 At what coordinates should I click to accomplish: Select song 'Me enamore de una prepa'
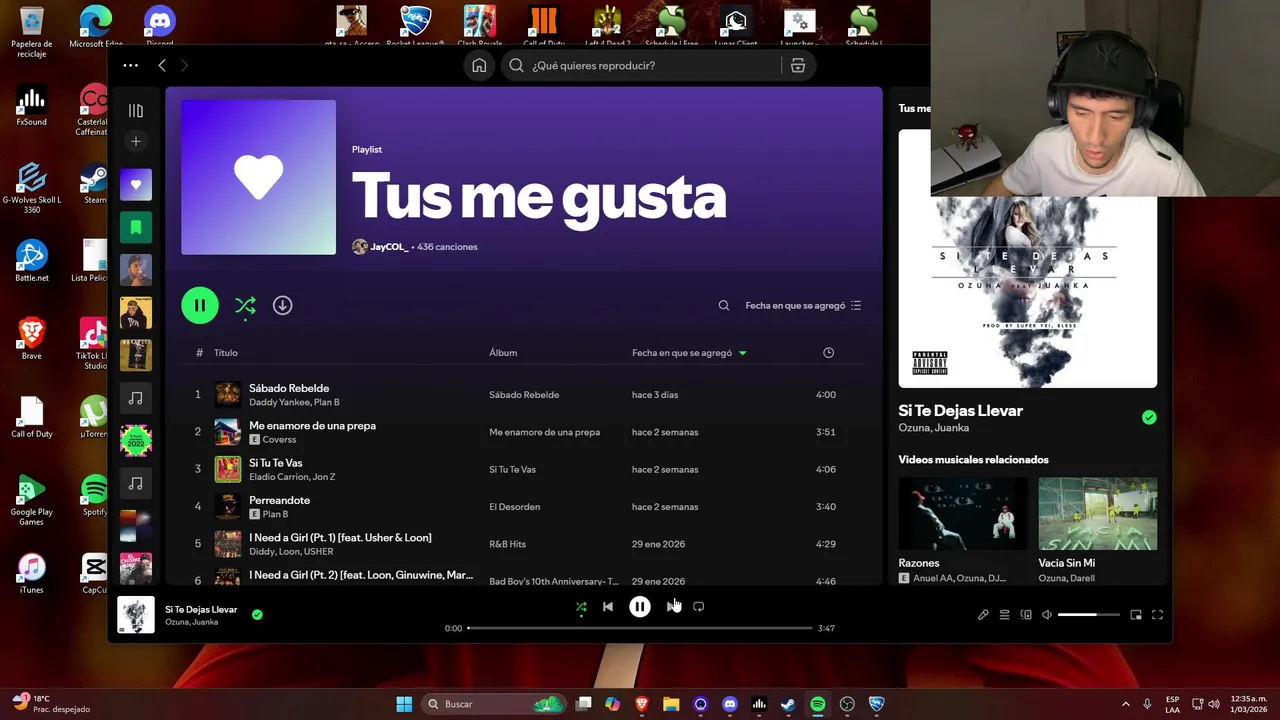coord(312,426)
